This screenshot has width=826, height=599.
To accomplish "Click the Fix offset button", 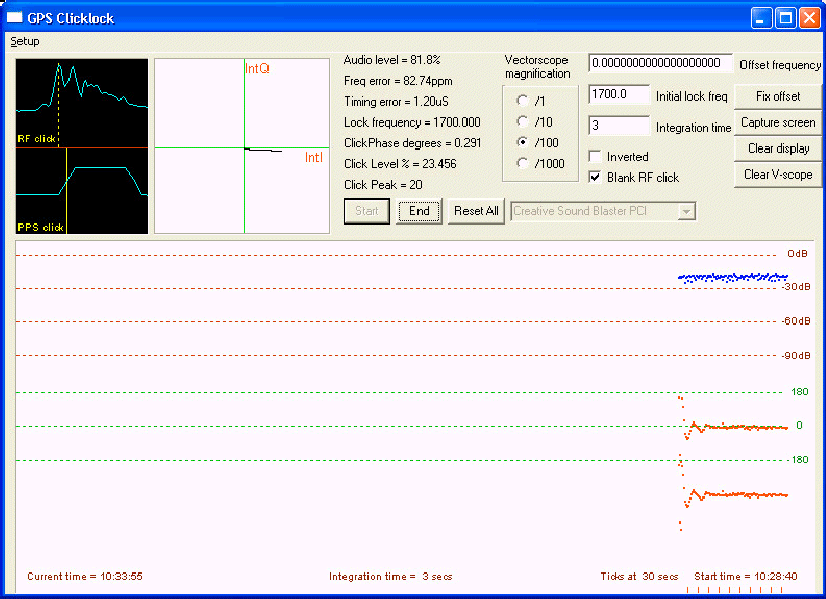I will [777, 97].
